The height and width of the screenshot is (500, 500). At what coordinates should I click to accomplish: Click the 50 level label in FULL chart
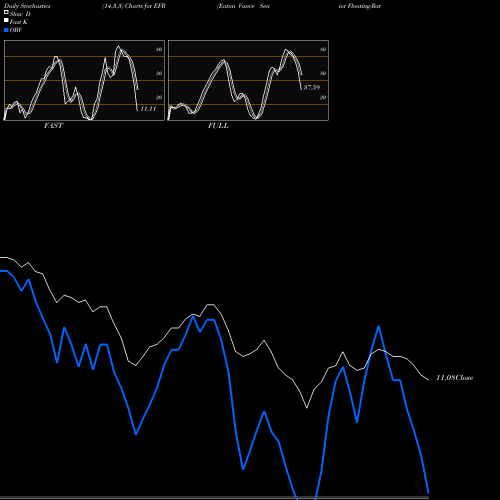click(323, 73)
